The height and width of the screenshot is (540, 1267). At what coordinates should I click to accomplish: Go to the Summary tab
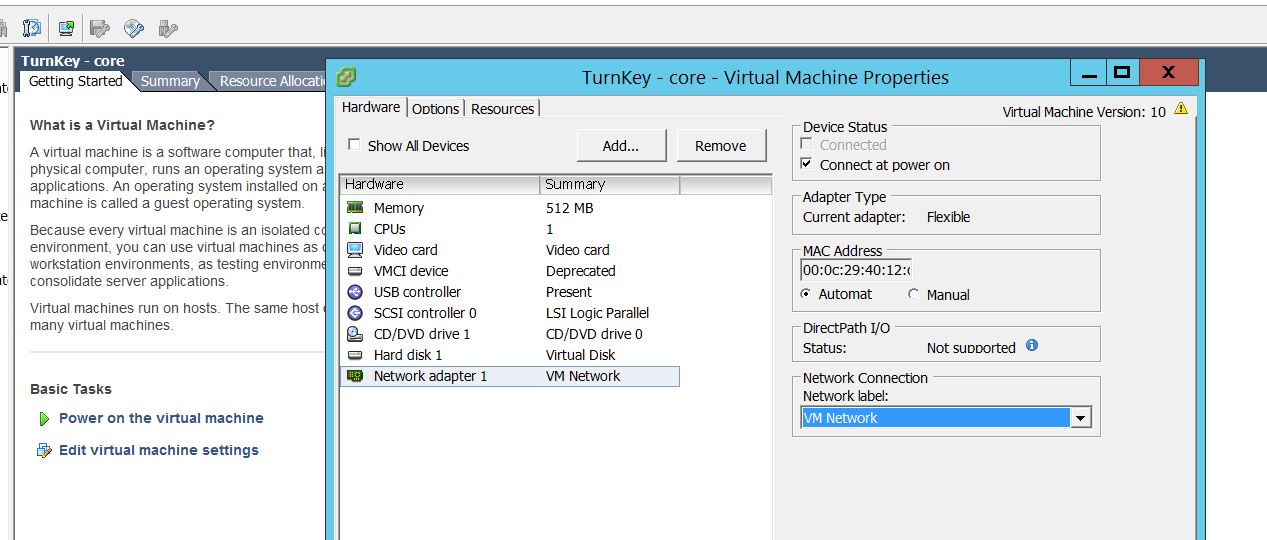[x=169, y=81]
